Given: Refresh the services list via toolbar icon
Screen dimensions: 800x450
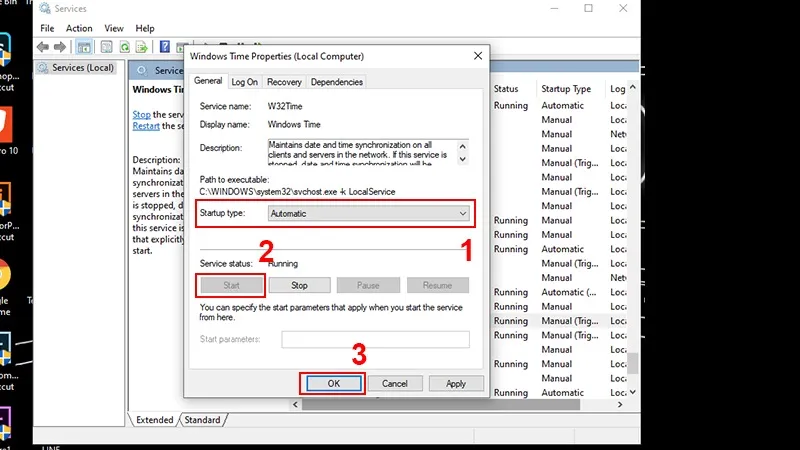Looking at the screenshot, I should click(124, 47).
